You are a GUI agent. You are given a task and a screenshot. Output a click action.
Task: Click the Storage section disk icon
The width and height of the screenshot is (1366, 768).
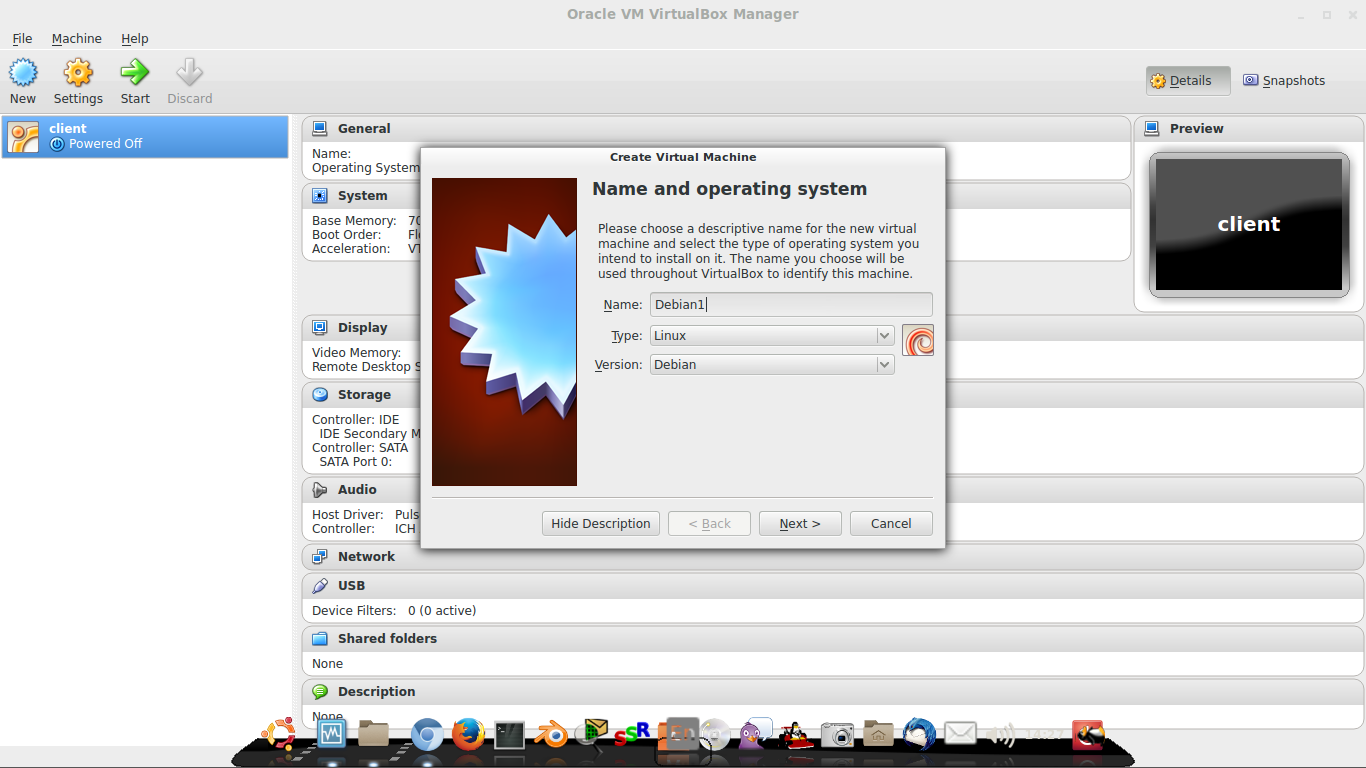click(x=320, y=394)
